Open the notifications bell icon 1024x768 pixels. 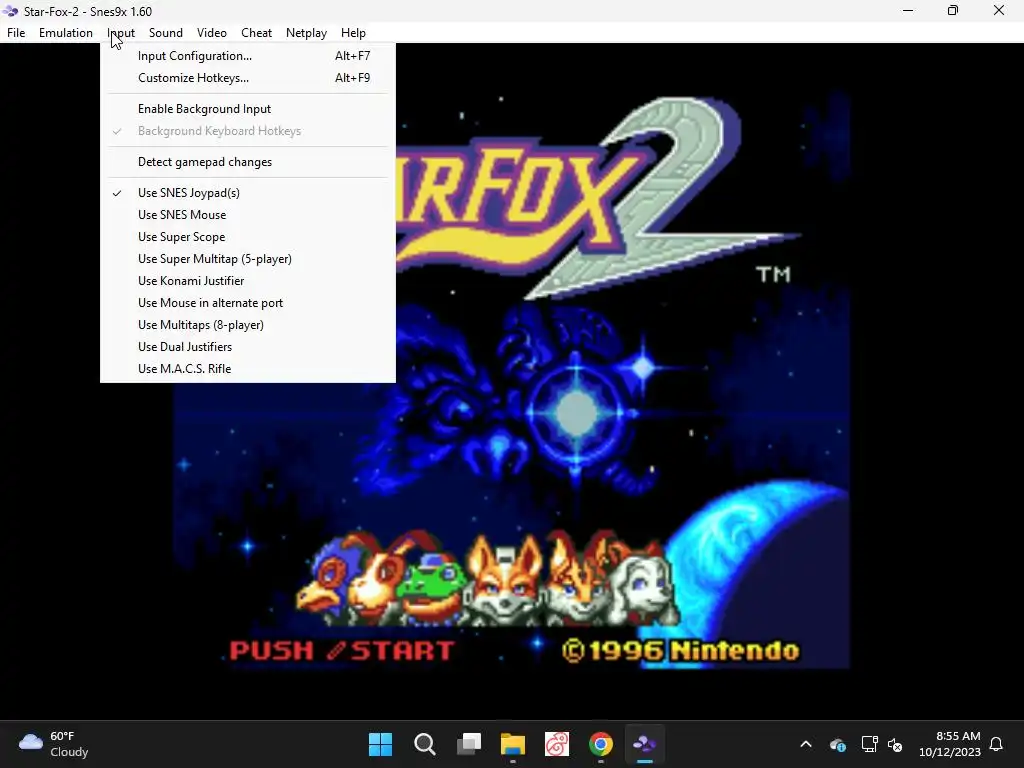click(x=997, y=744)
